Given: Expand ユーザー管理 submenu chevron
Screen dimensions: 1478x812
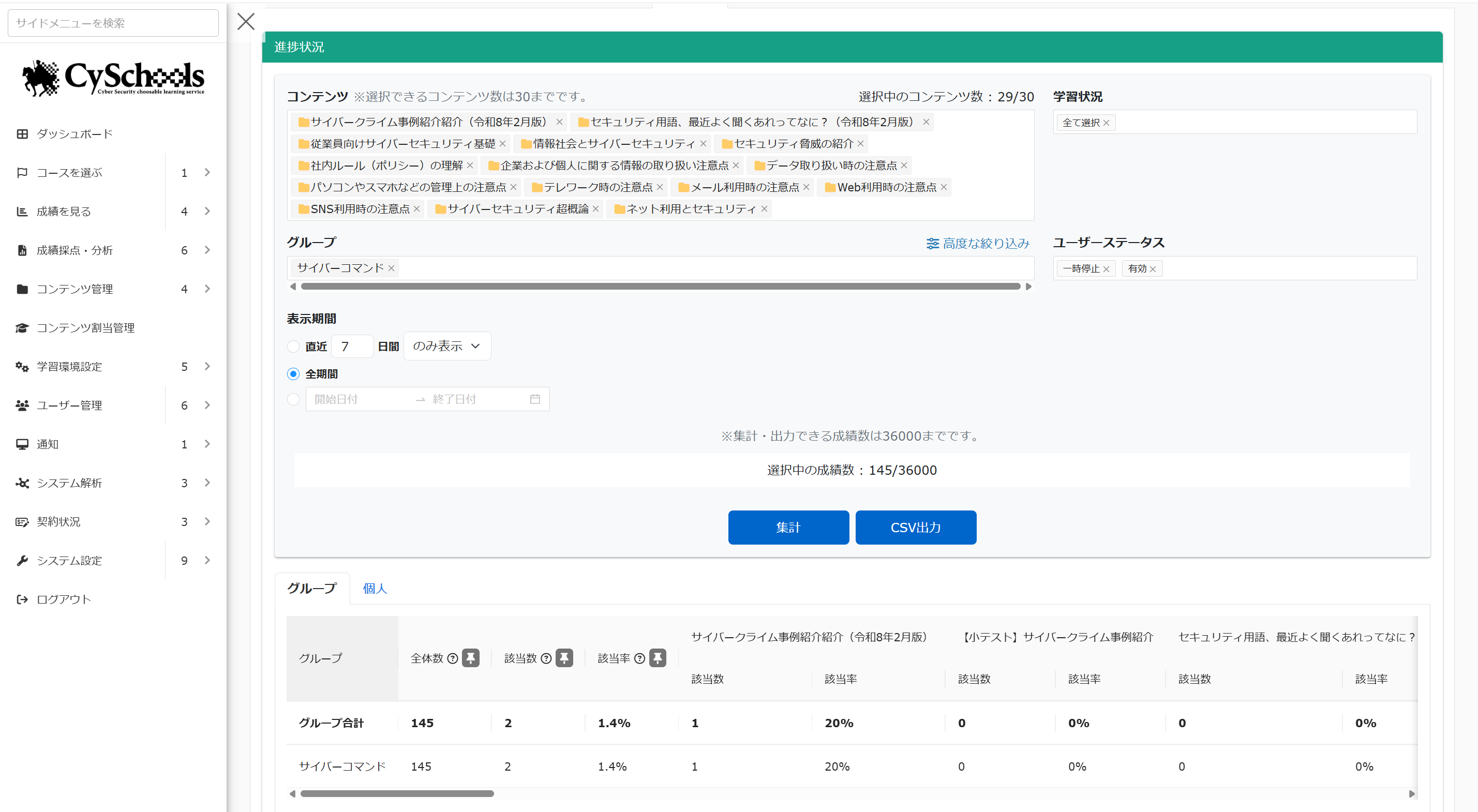Looking at the screenshot, I should pyautogui.click(x=207, y=405).
